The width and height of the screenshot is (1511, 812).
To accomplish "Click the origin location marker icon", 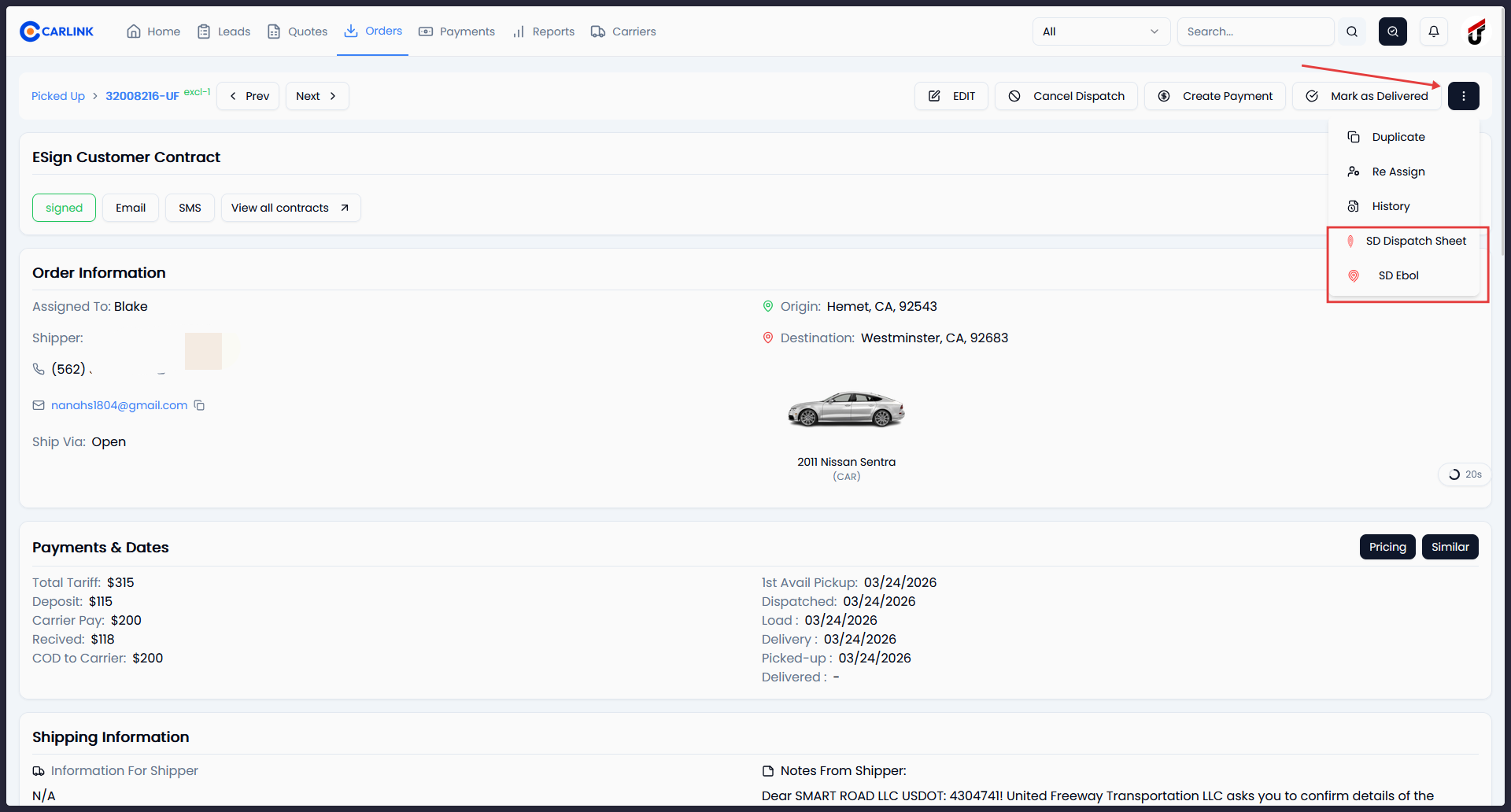I will 769,306.
